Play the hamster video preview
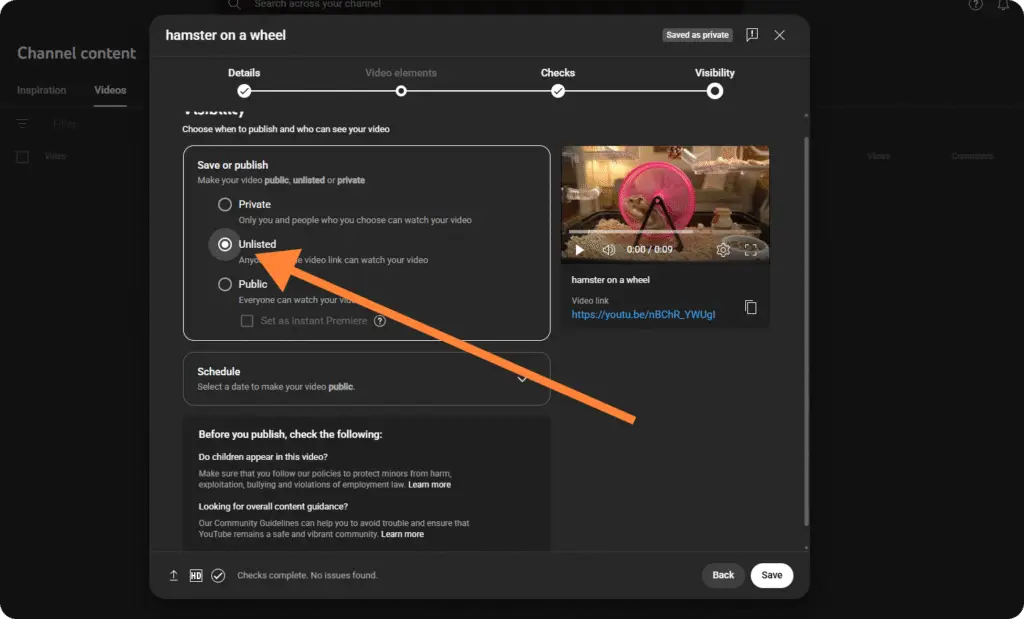1024x619 pixels. pos(581,250)
